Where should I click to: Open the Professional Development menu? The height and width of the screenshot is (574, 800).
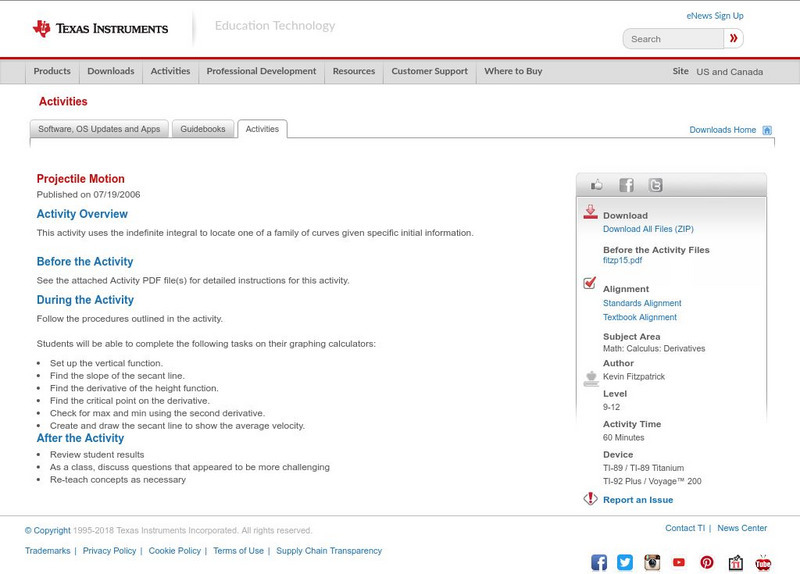[261, 71]
